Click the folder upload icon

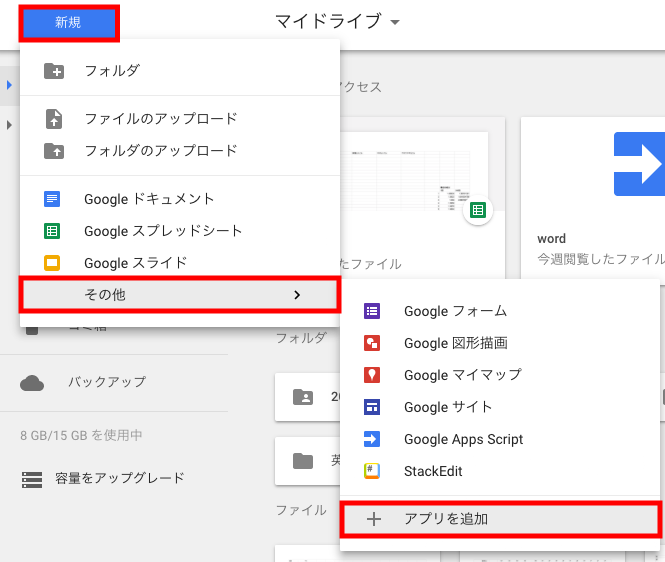(x=54, y=151)
